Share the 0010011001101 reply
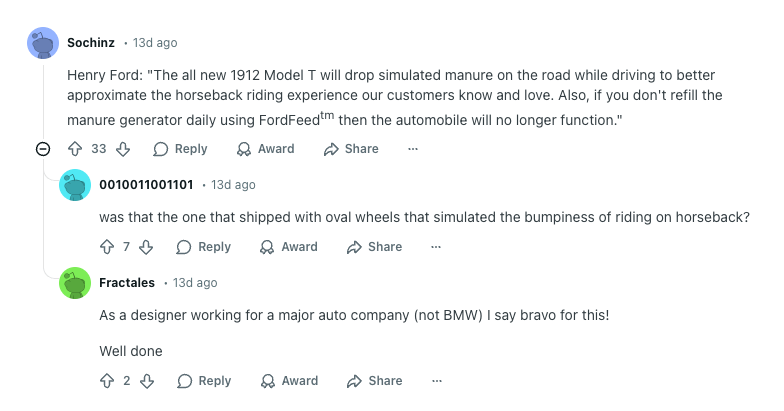This screenshot has width=784, height=411. pos(374,247)
